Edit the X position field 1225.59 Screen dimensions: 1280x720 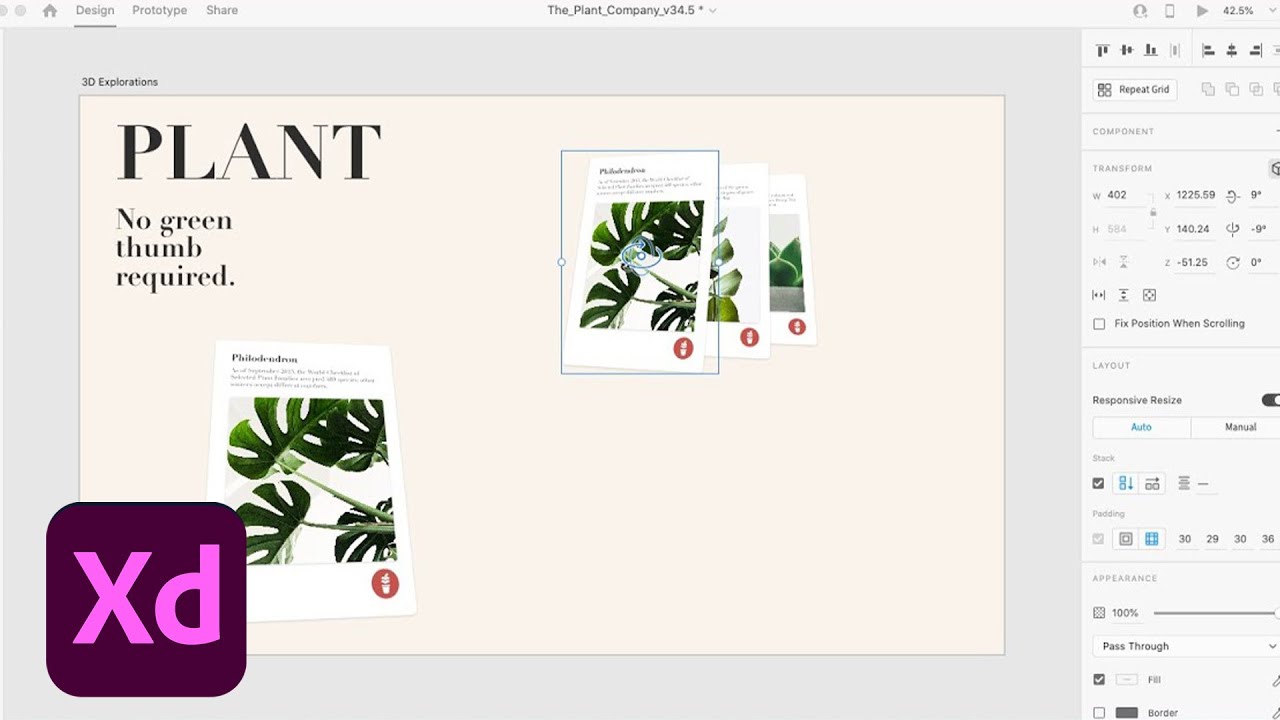point(1196,195)
